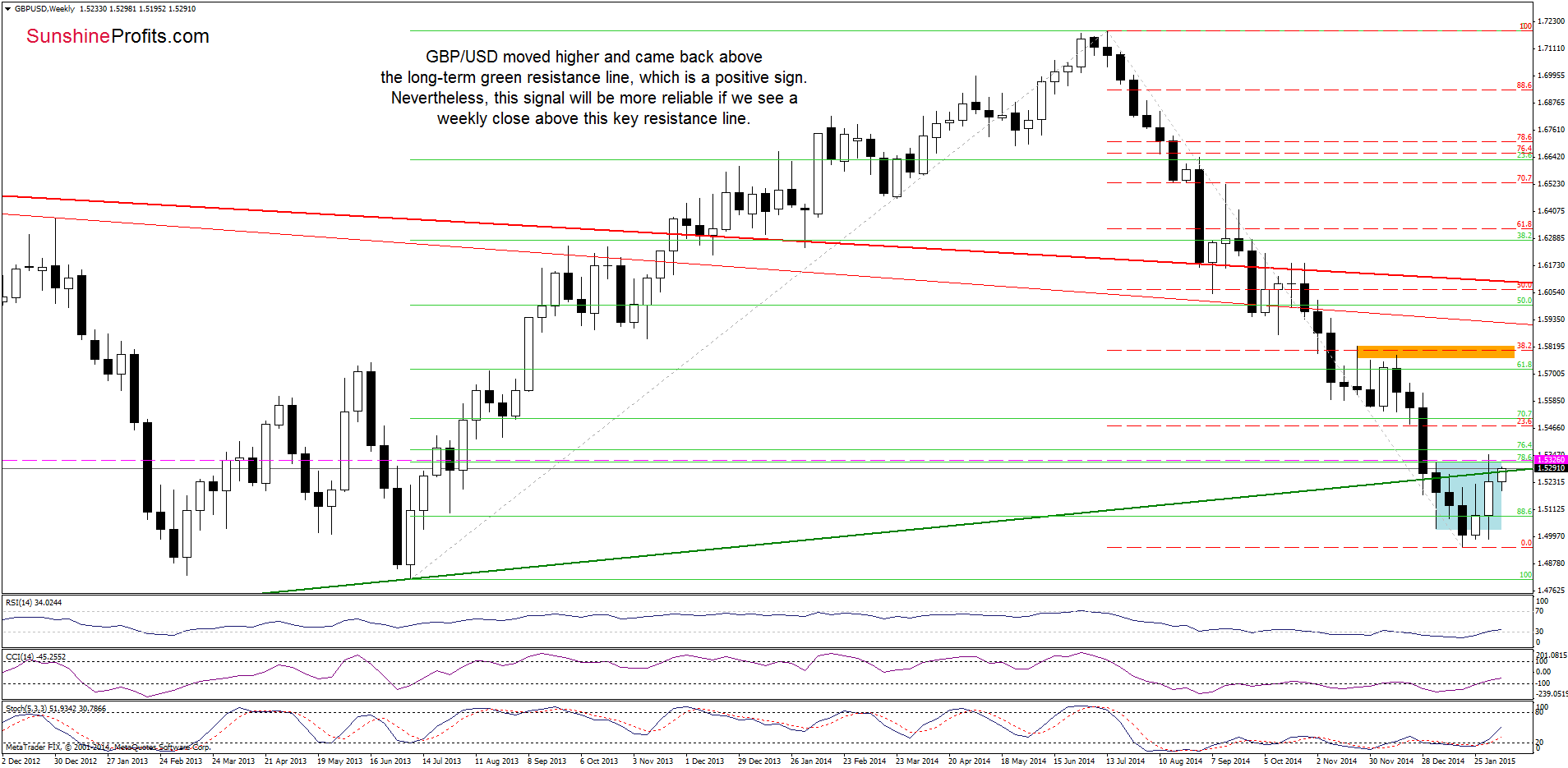Click the '23 Mar 2014' date label
Viewport: 1568px width, 768px height.
pyautogui.click(x=917, y=761)
